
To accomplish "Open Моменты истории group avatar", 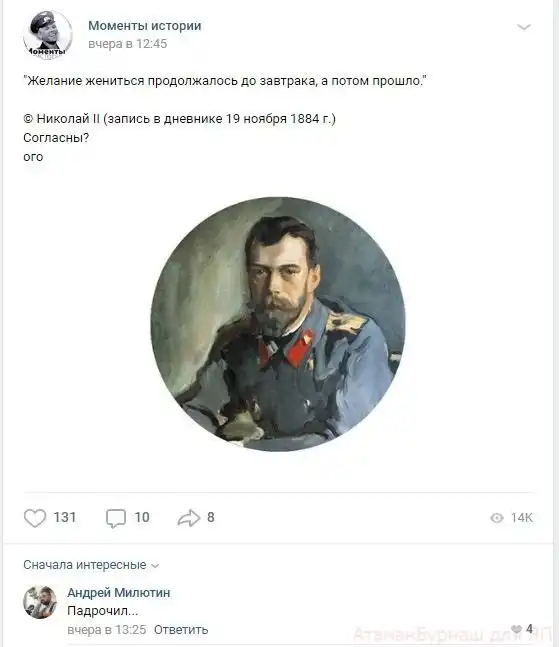I will 48,35.
